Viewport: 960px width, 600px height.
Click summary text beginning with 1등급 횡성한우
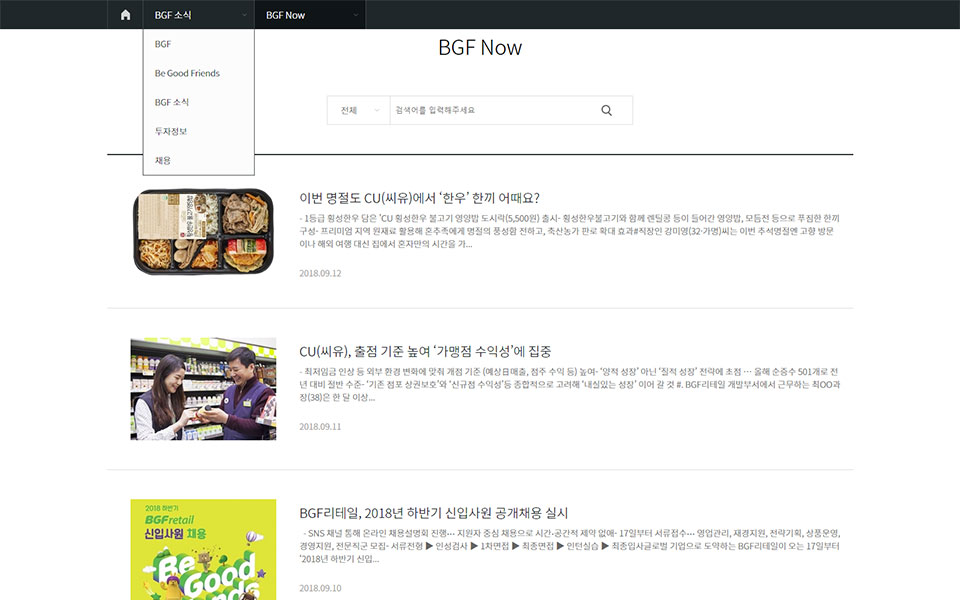pyautogui.click(x=570, y=230)
